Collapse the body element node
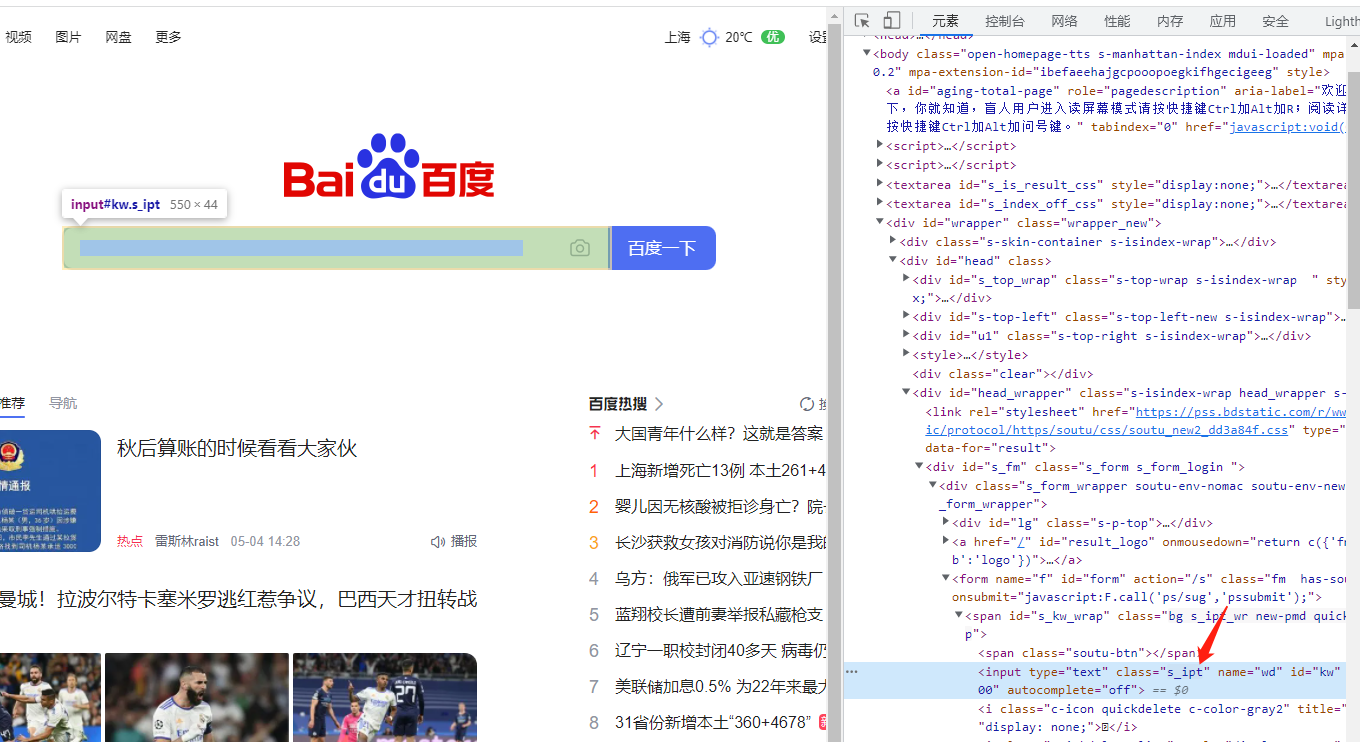Screen dimensions: 1360x742 coord(867,54)
